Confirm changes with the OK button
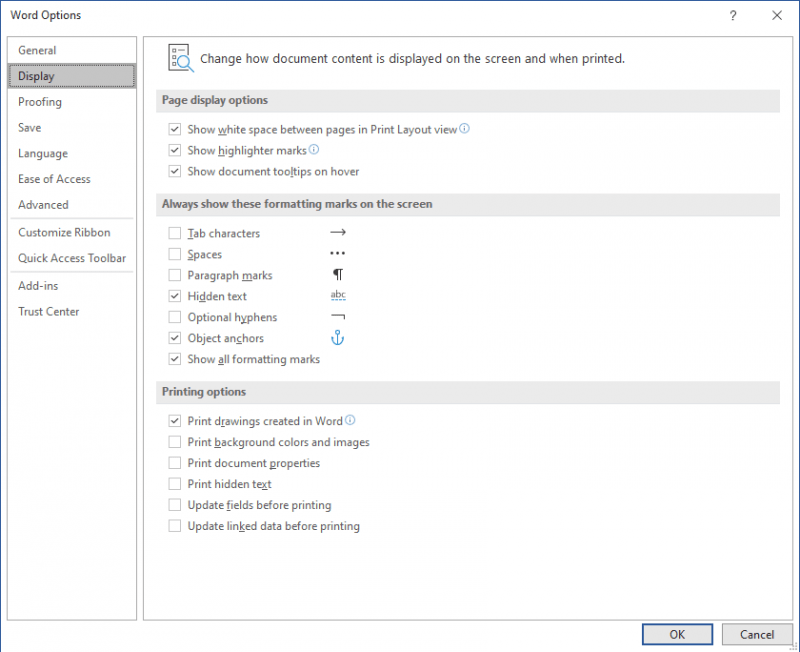Viewport: 800px width, 652px height. click(x=677, y=634)
